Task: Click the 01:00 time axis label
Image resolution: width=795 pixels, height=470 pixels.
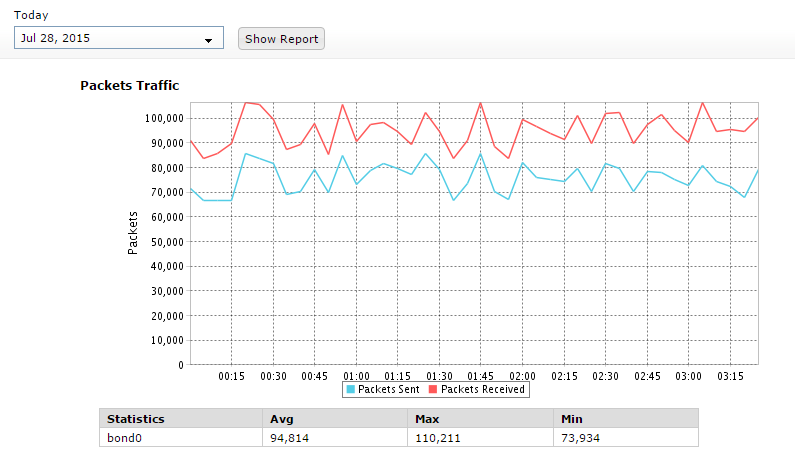Action: coord(356,376)
